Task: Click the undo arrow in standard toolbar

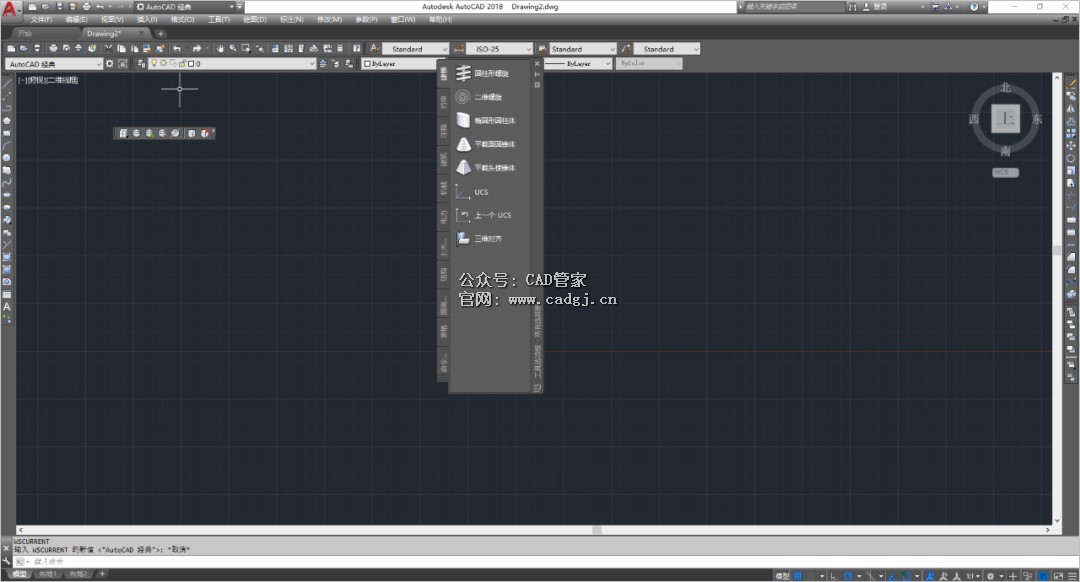Action: tap(178, 49)
